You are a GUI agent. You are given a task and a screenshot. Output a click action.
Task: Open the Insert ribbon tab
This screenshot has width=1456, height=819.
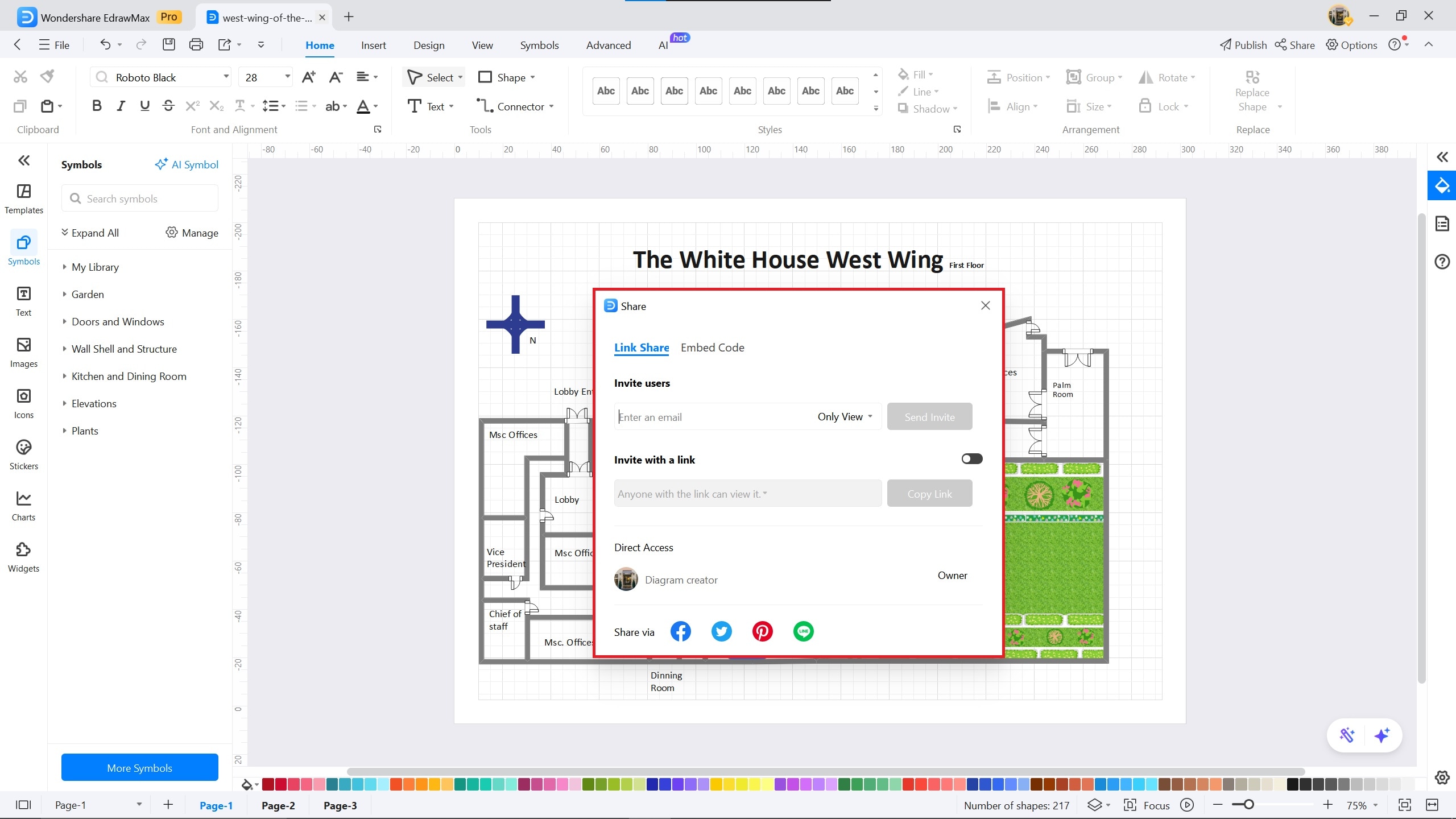click(x=373, y=45)
